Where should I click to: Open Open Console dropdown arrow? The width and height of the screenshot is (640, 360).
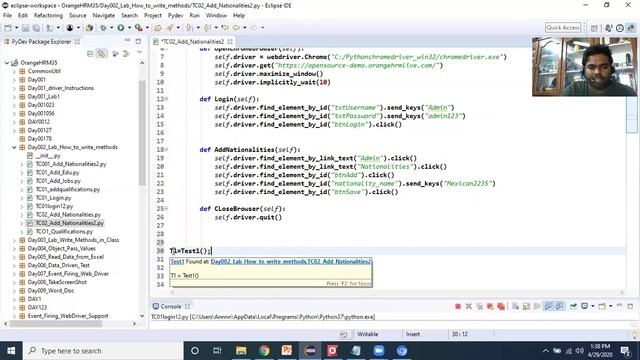point(611,307)
